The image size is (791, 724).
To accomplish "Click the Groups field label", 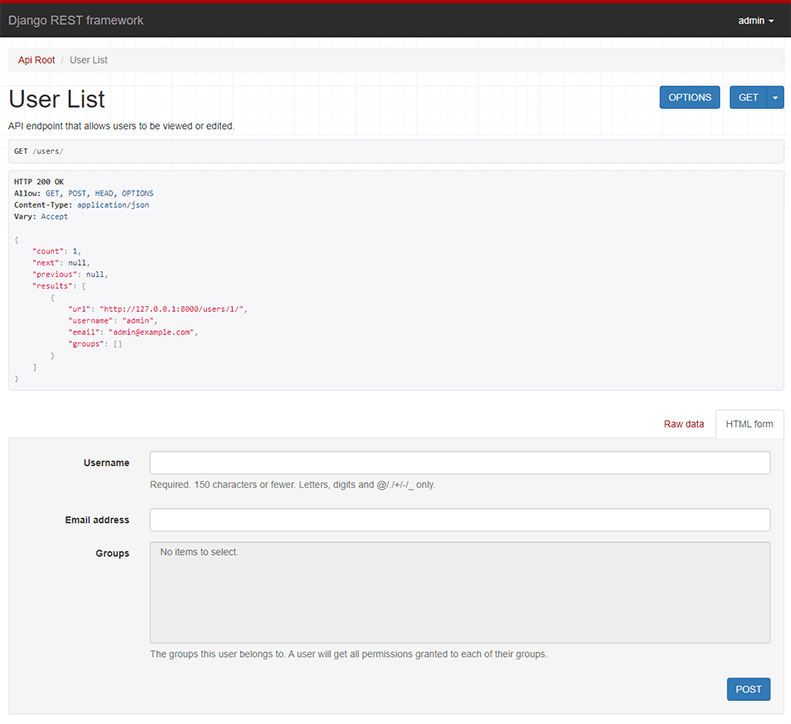I will 112,553.
